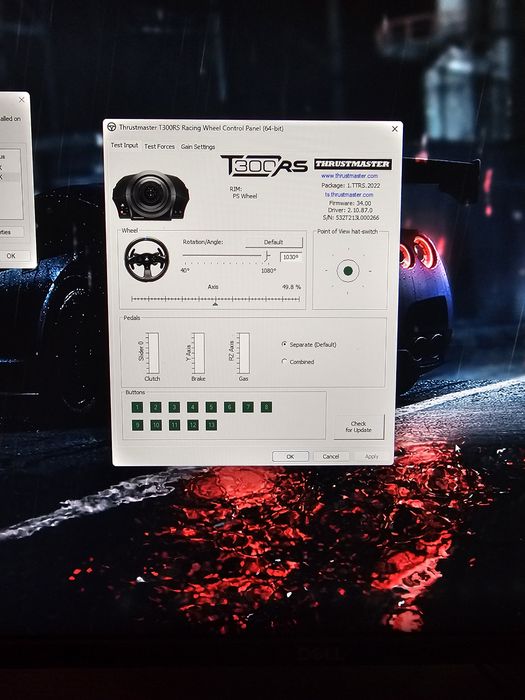525x700 pixels.
Task: Click the Thrustmaster title bar wheel icon
Action: click(112, 127)
